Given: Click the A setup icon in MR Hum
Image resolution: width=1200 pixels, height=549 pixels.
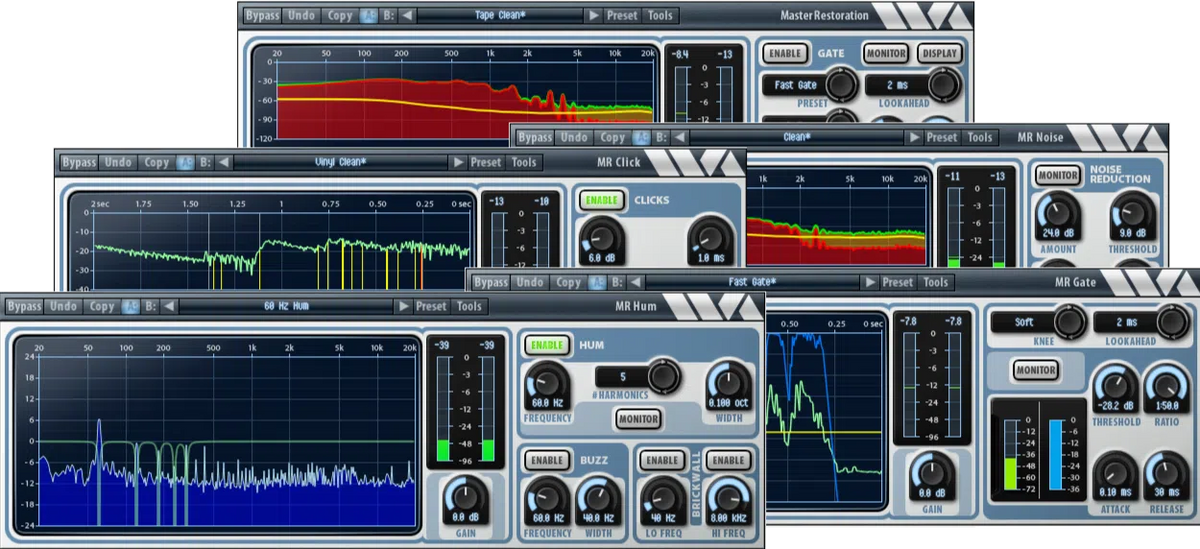Looking at the screenshot, I should click(x=130, y=306).
